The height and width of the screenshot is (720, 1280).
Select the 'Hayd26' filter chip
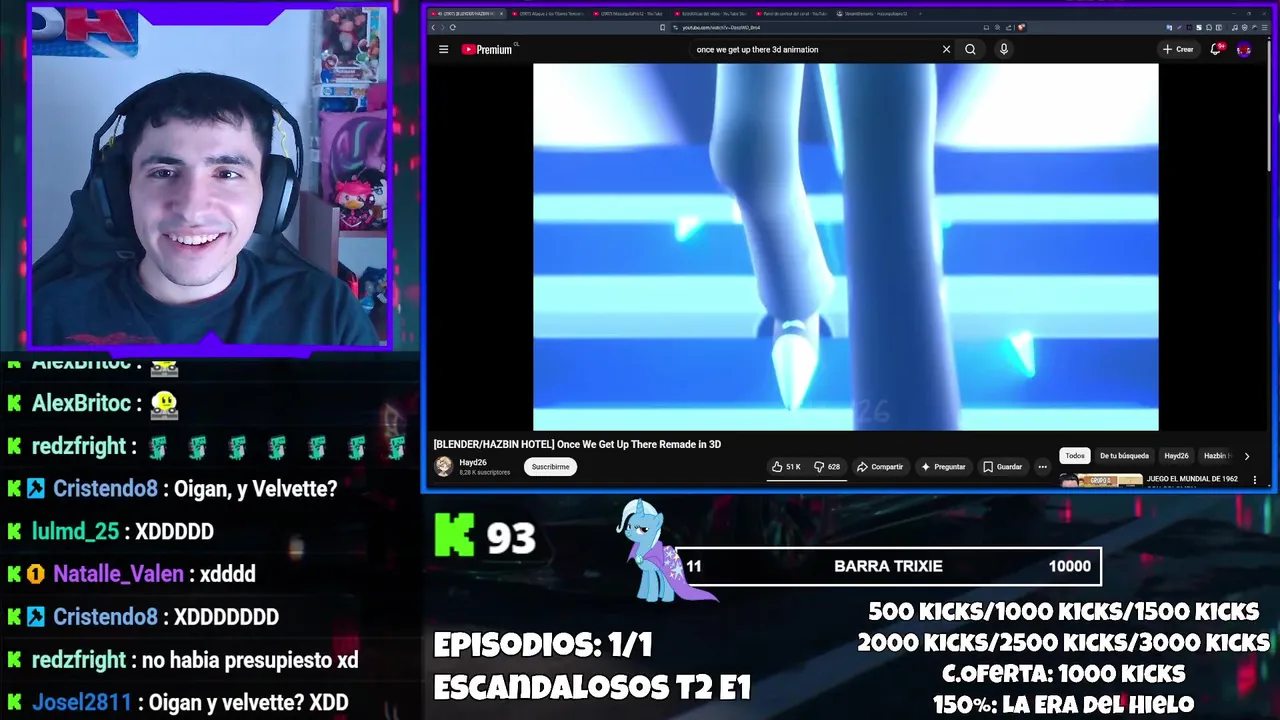[1176, 456]
